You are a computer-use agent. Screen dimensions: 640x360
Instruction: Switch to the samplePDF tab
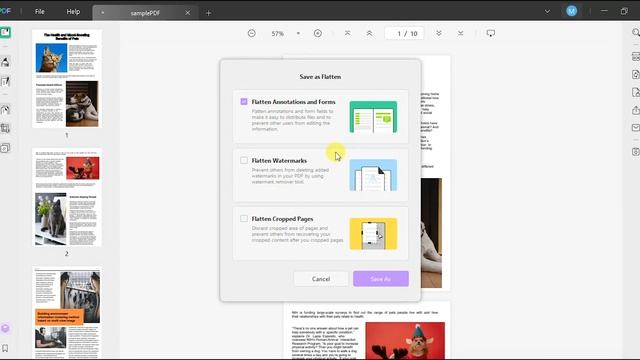[145, 13]
